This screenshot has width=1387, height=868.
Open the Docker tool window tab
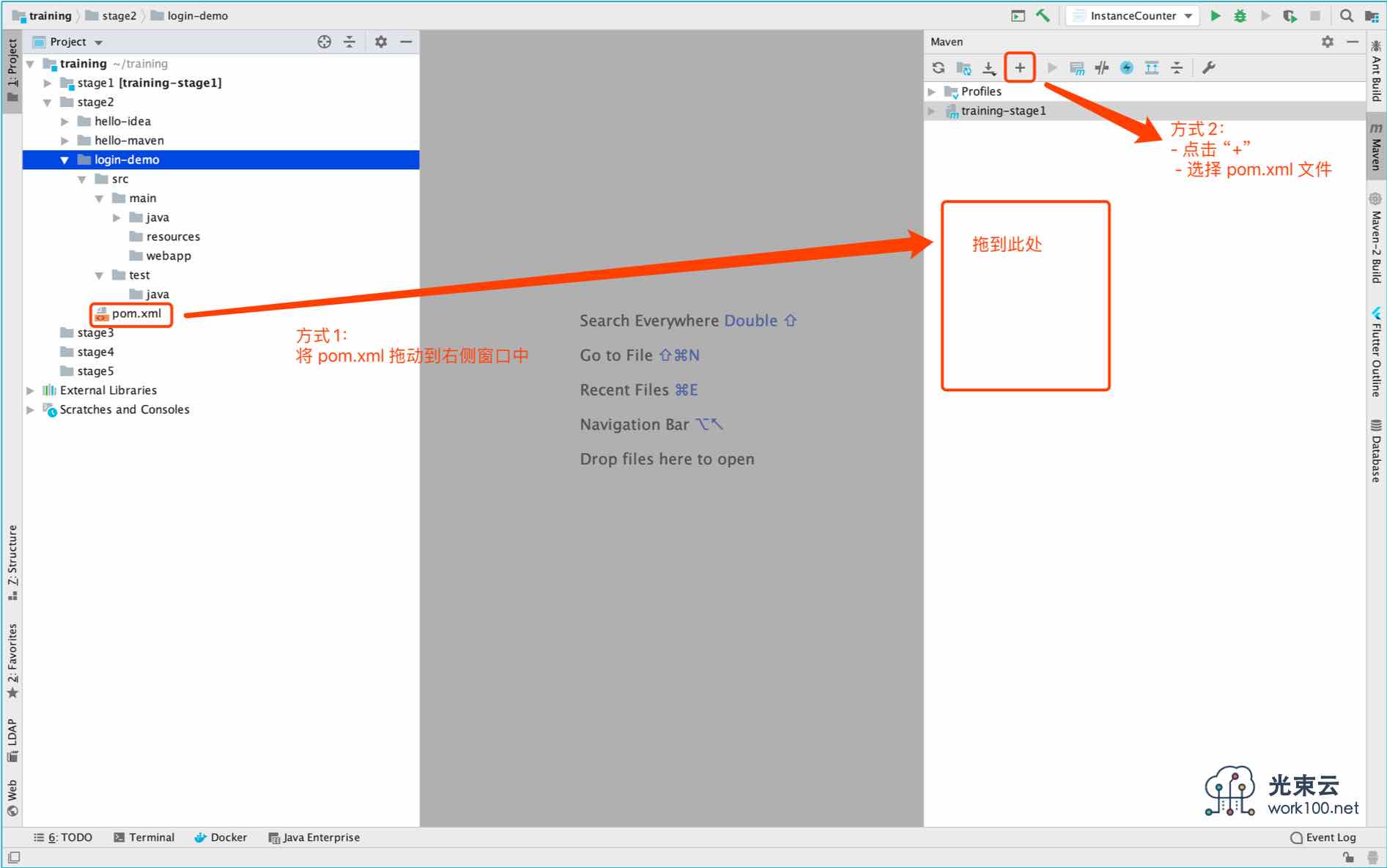[221, 837]
